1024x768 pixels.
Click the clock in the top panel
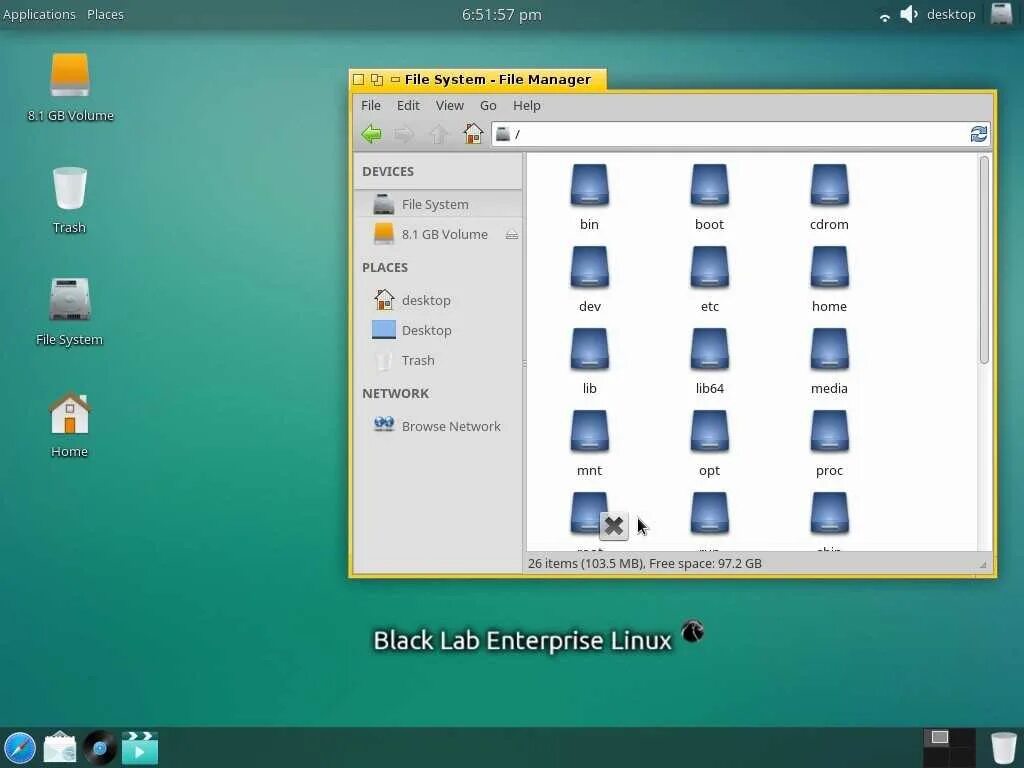[x=502, y=14]
